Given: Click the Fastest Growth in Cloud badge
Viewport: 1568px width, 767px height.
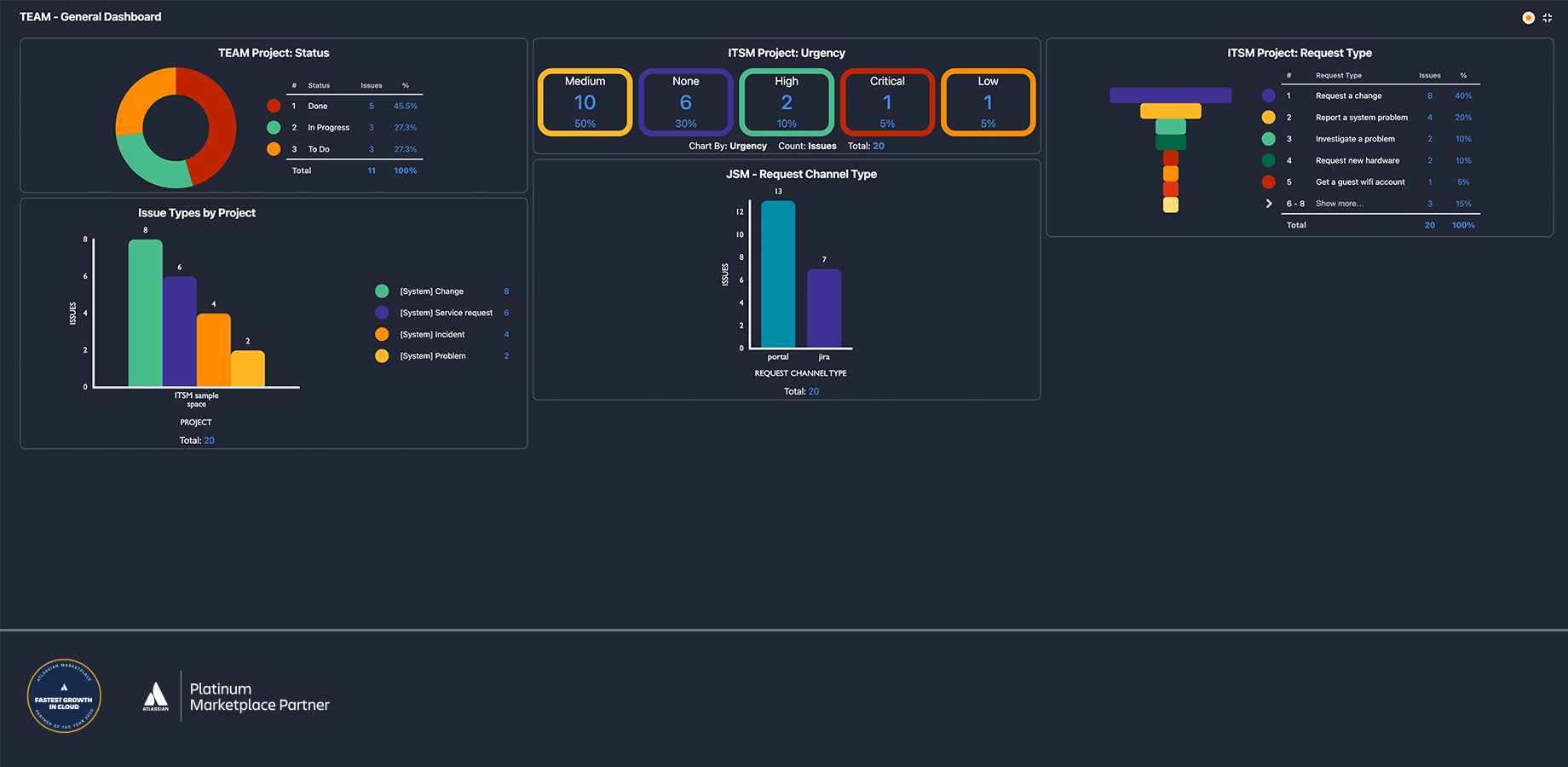Looking at the screenshot, I should click(64, 696).
